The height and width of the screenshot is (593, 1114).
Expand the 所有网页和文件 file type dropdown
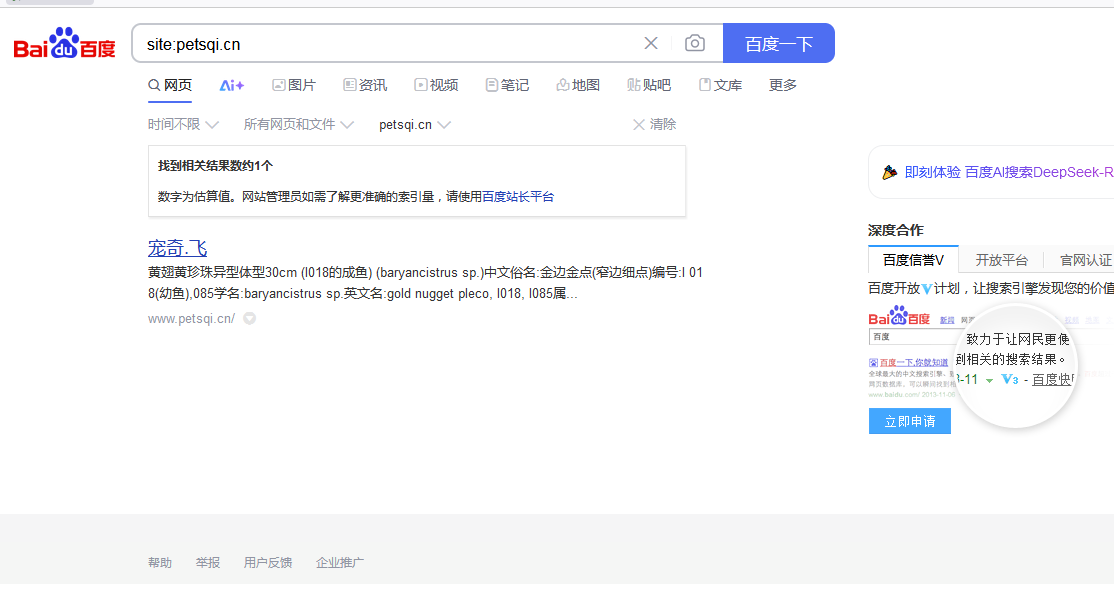click(298, 124)
